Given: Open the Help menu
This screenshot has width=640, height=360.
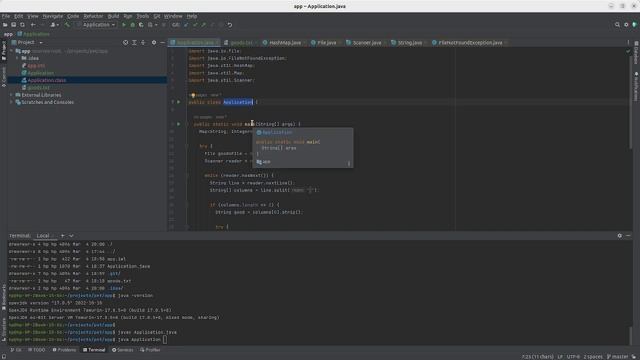Looking at the screenshot, I should pyautogui.click(x=192, y=16).
